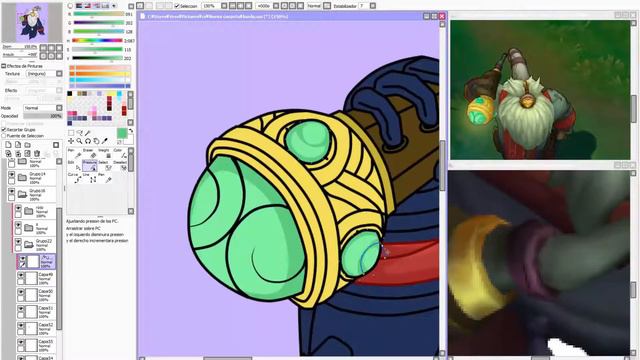Hide layer Capa49
This screenshot has height=360, width=640.
tap(20, 276)
